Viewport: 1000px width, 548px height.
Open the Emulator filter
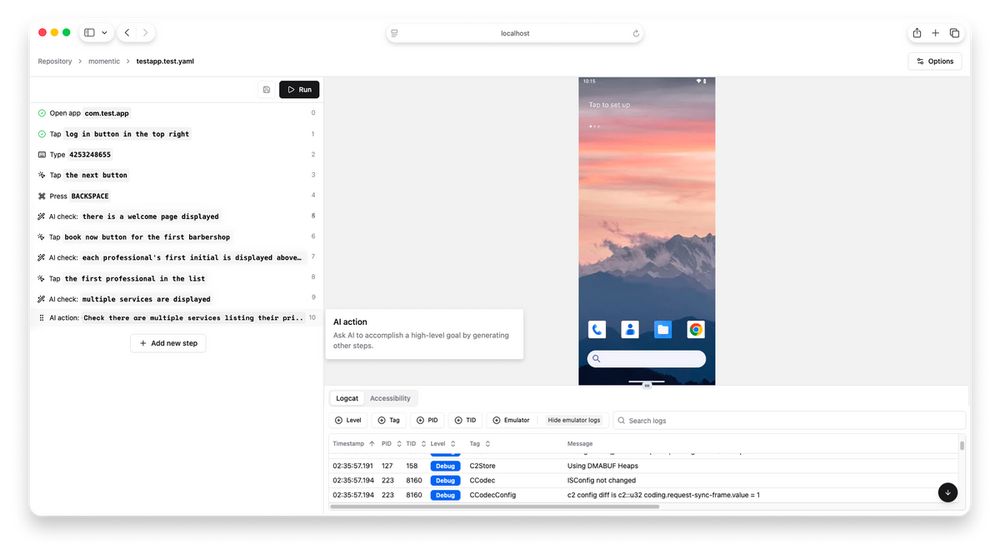(511, 420)
